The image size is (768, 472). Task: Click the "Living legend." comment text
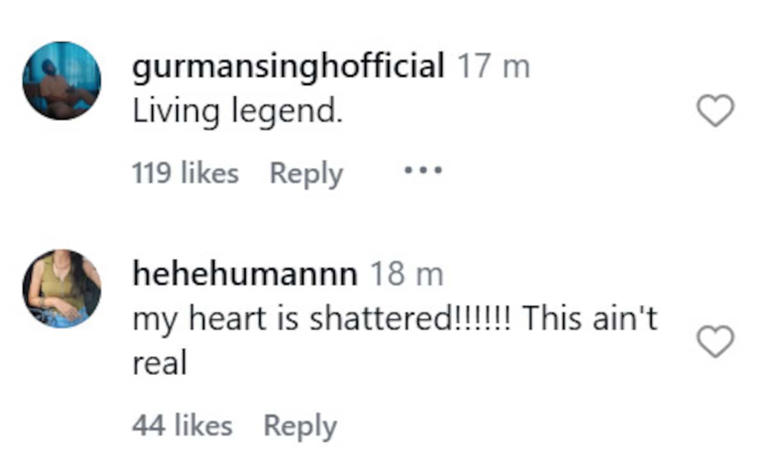pos(237,113)
